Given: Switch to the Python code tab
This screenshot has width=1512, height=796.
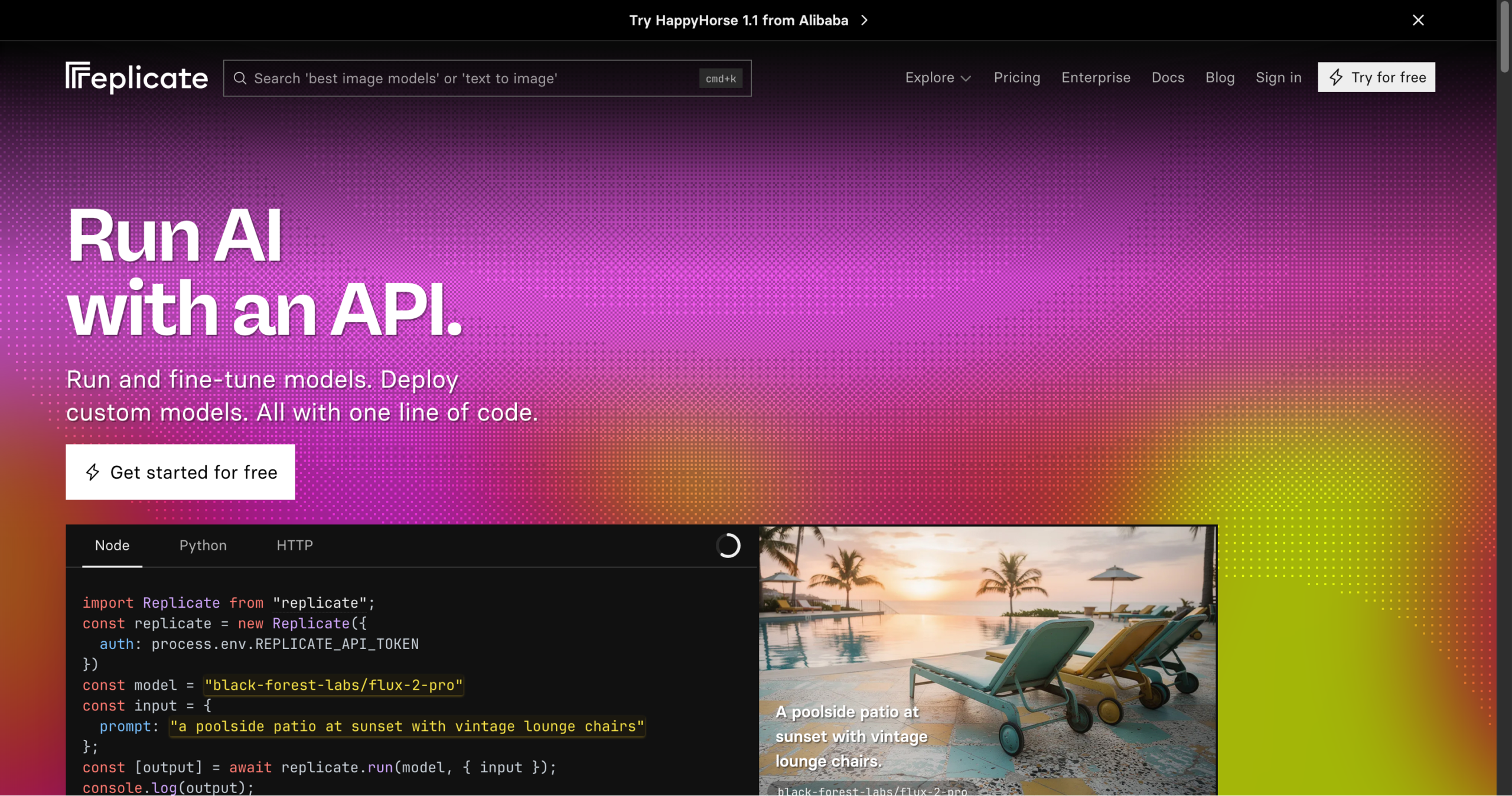Looking at the screenshot, I should point(203,545).
